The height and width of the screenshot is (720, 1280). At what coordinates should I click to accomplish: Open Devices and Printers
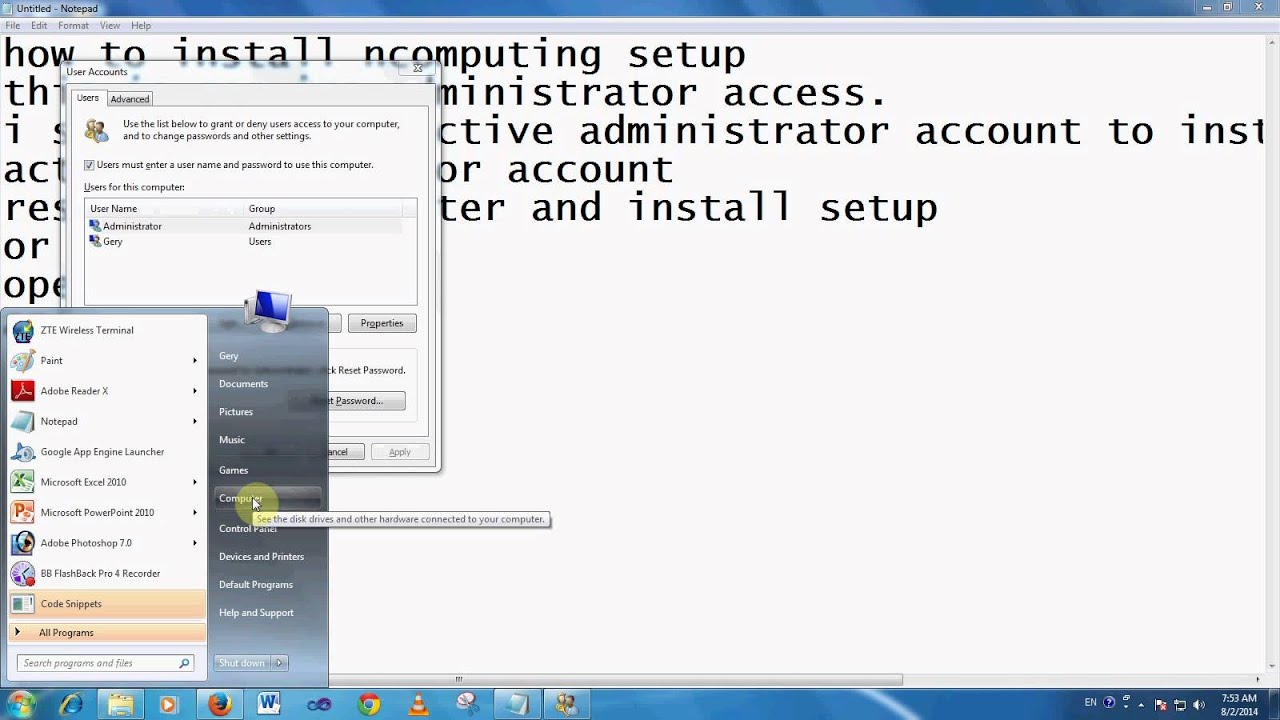click(261, 556)
